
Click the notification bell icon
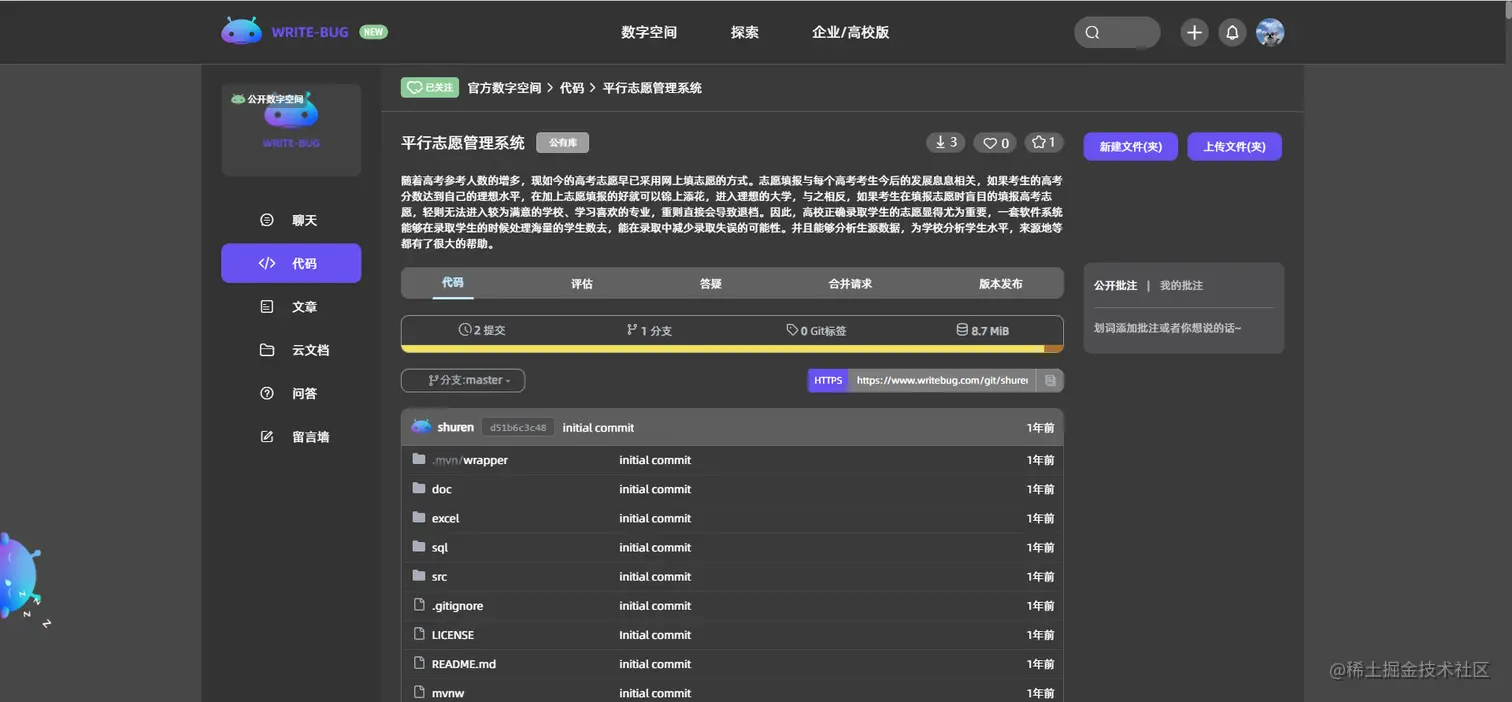pyautogui.click(x=1232, y=32)
